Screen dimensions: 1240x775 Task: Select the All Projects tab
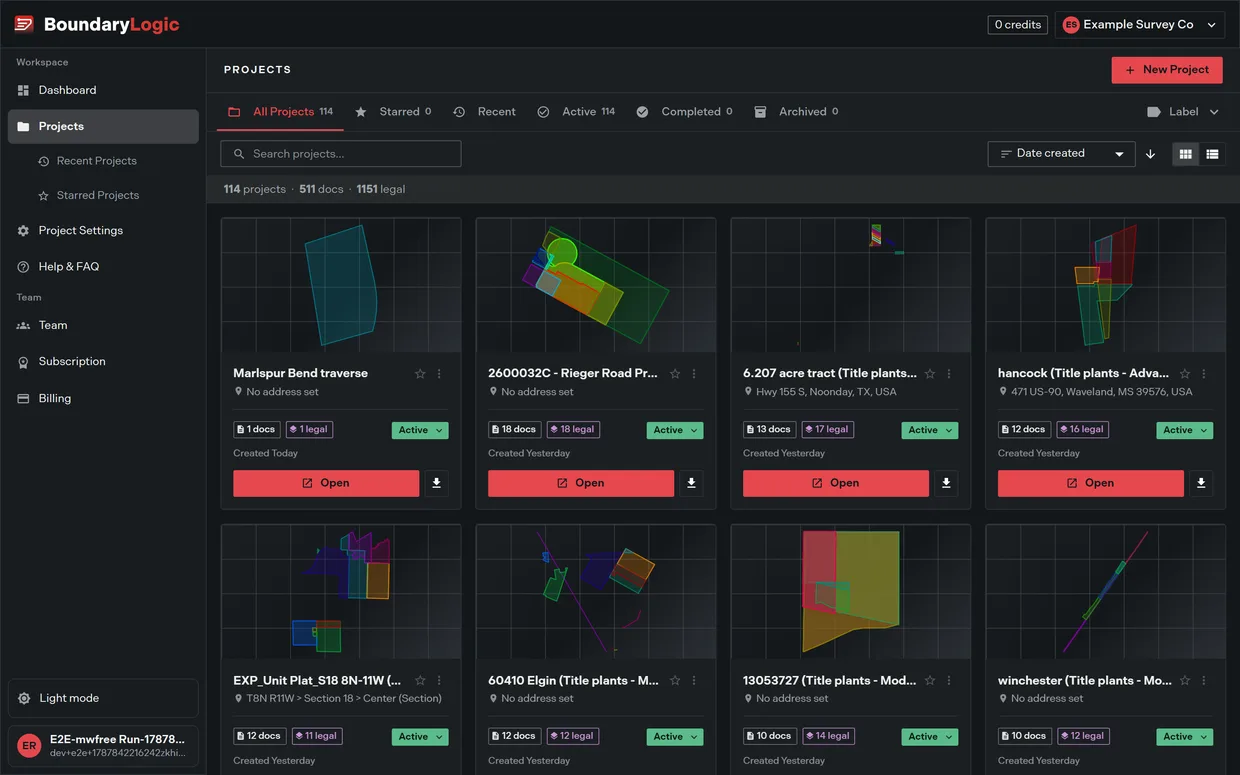[281, 112]
